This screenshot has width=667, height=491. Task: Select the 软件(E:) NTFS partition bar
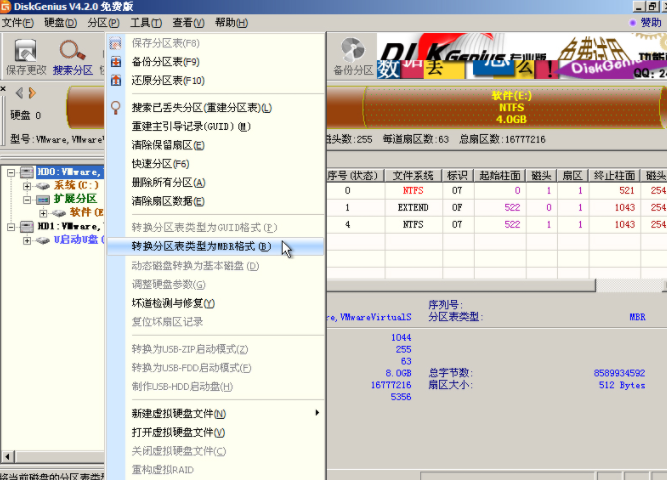coord(510,107)
